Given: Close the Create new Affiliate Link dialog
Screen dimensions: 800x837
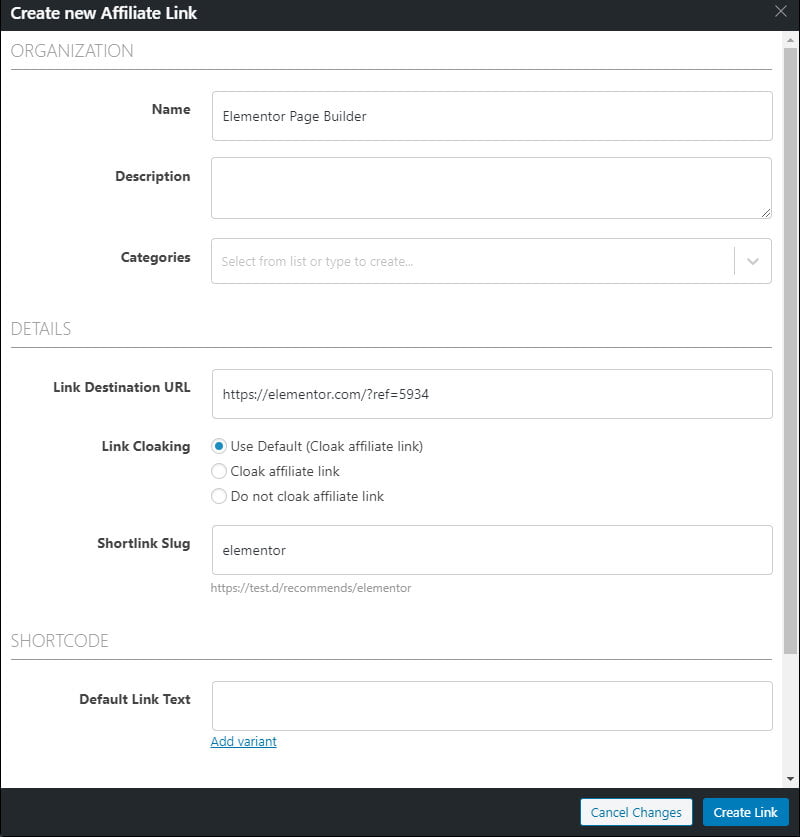Looking at the screenshot, I should tap(781, 11).
